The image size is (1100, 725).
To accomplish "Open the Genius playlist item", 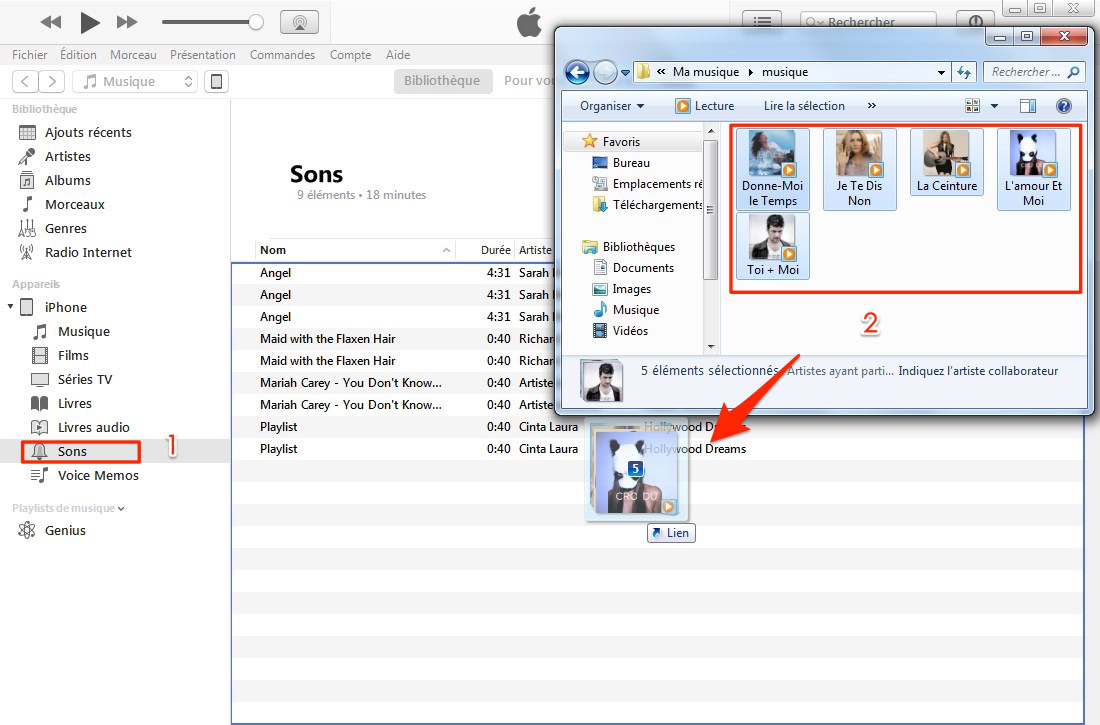I will tap(65, 531).
